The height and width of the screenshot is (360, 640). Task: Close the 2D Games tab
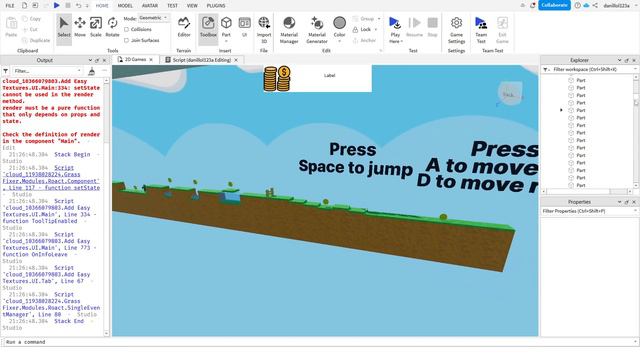point(151,60)
